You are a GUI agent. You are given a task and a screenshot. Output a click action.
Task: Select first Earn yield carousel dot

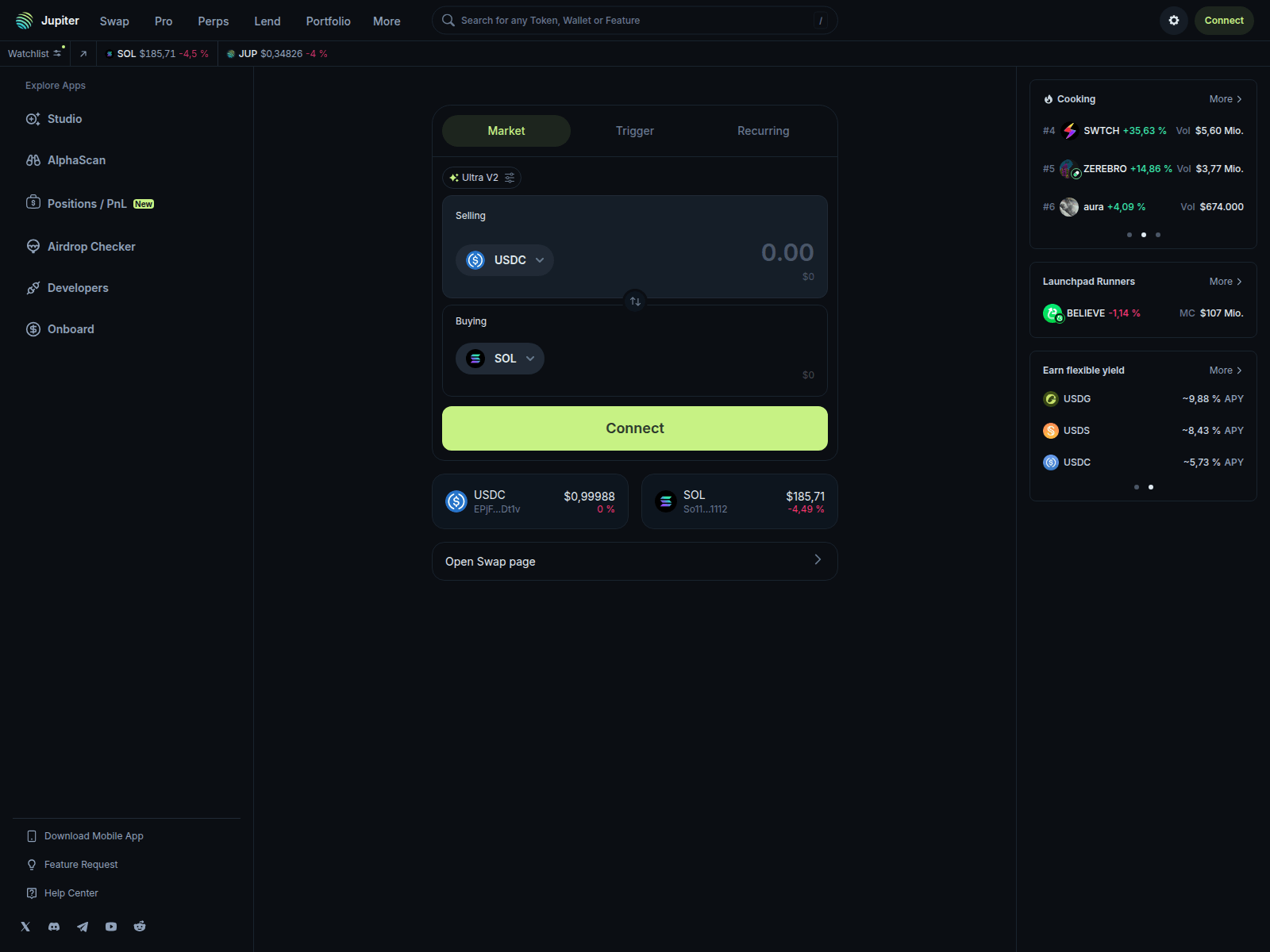[1137, 487]
